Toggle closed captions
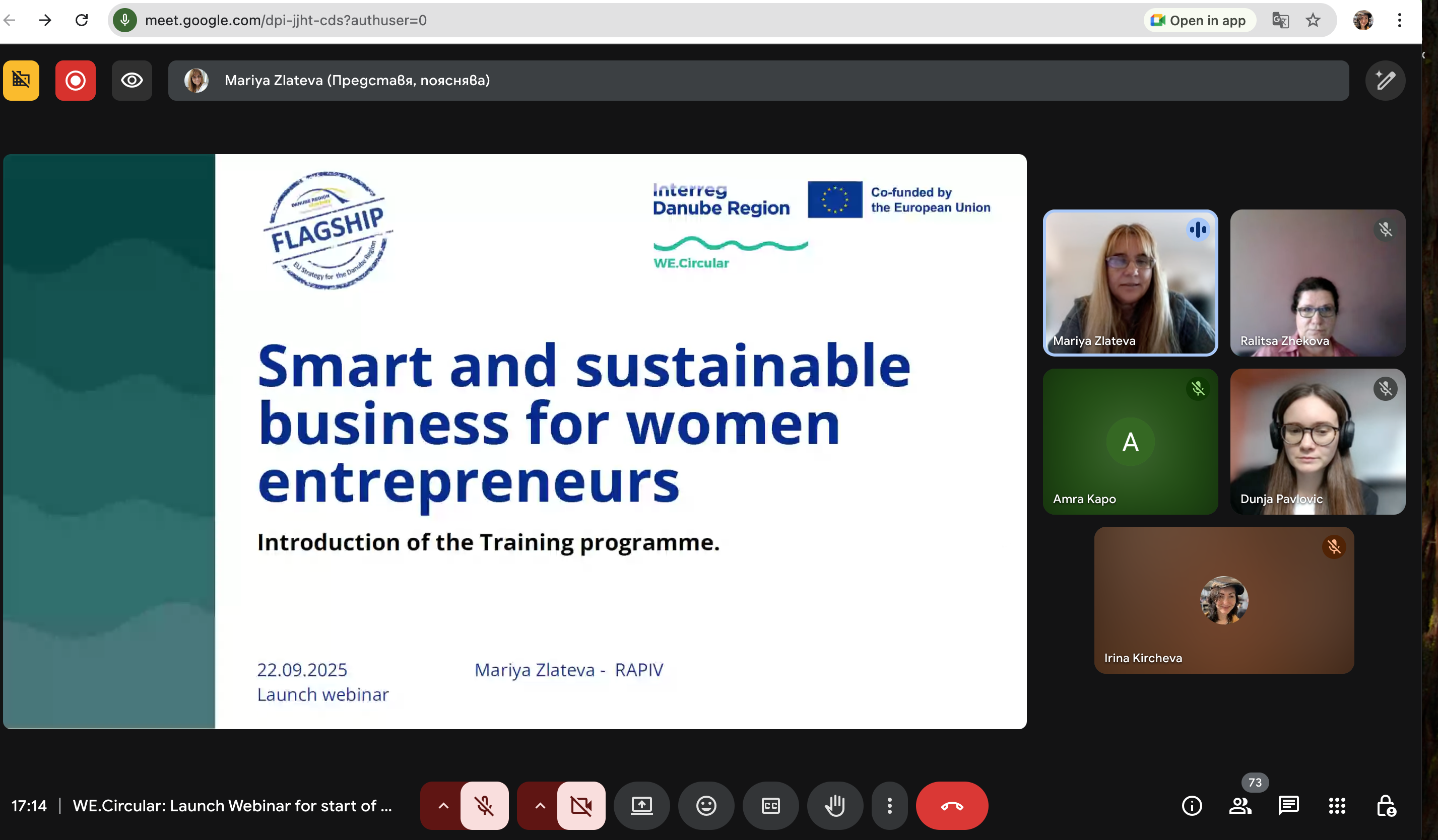Viewport: 1438px width, 840px height. [770, 805]
